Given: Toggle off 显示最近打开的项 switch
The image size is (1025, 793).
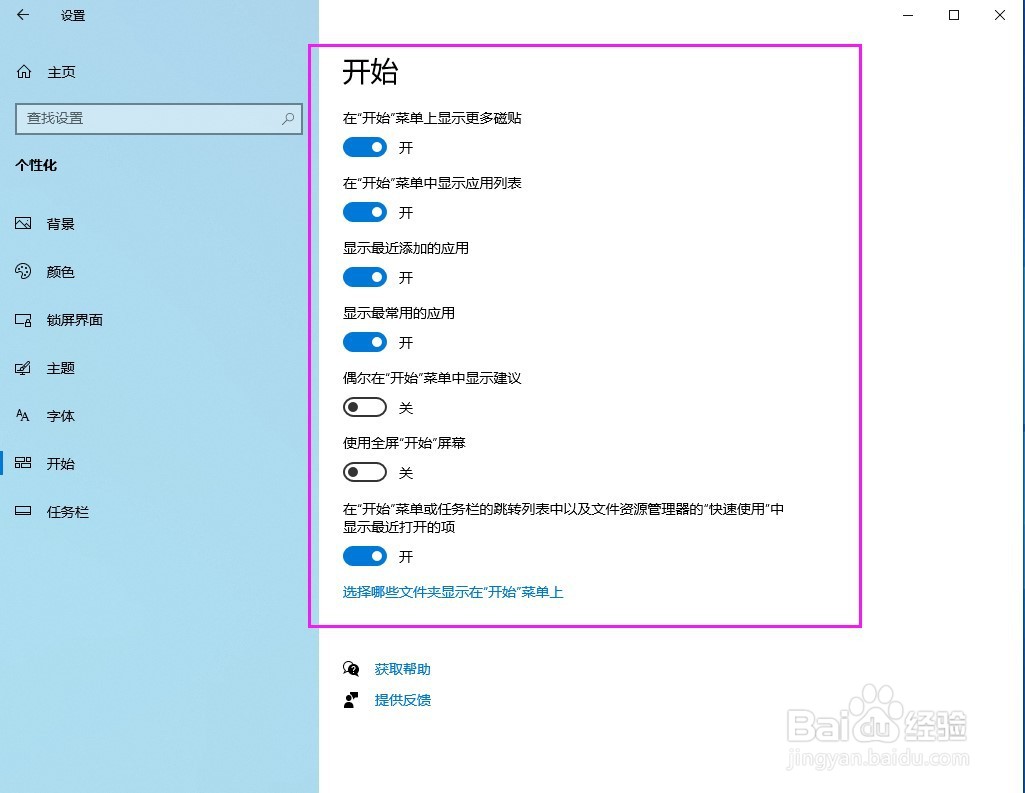Looking at the screenshot, I should (365, 556).
